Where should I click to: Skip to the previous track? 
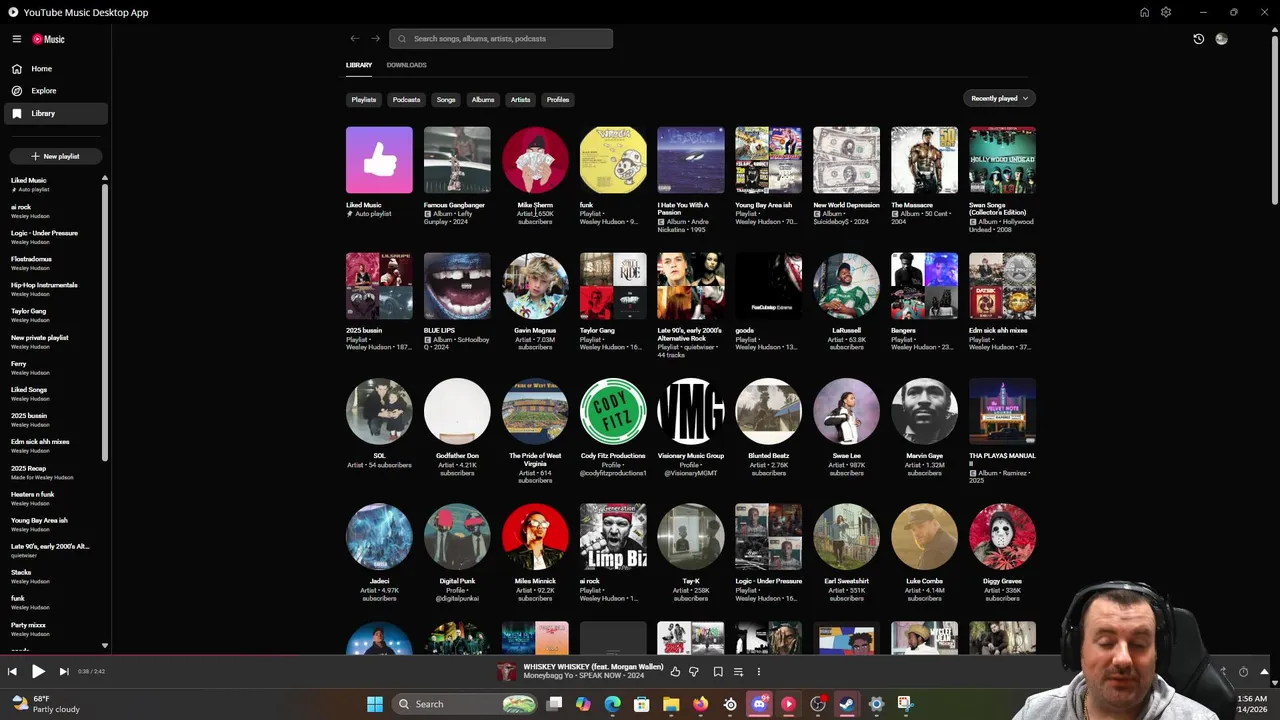coord(12,672)
